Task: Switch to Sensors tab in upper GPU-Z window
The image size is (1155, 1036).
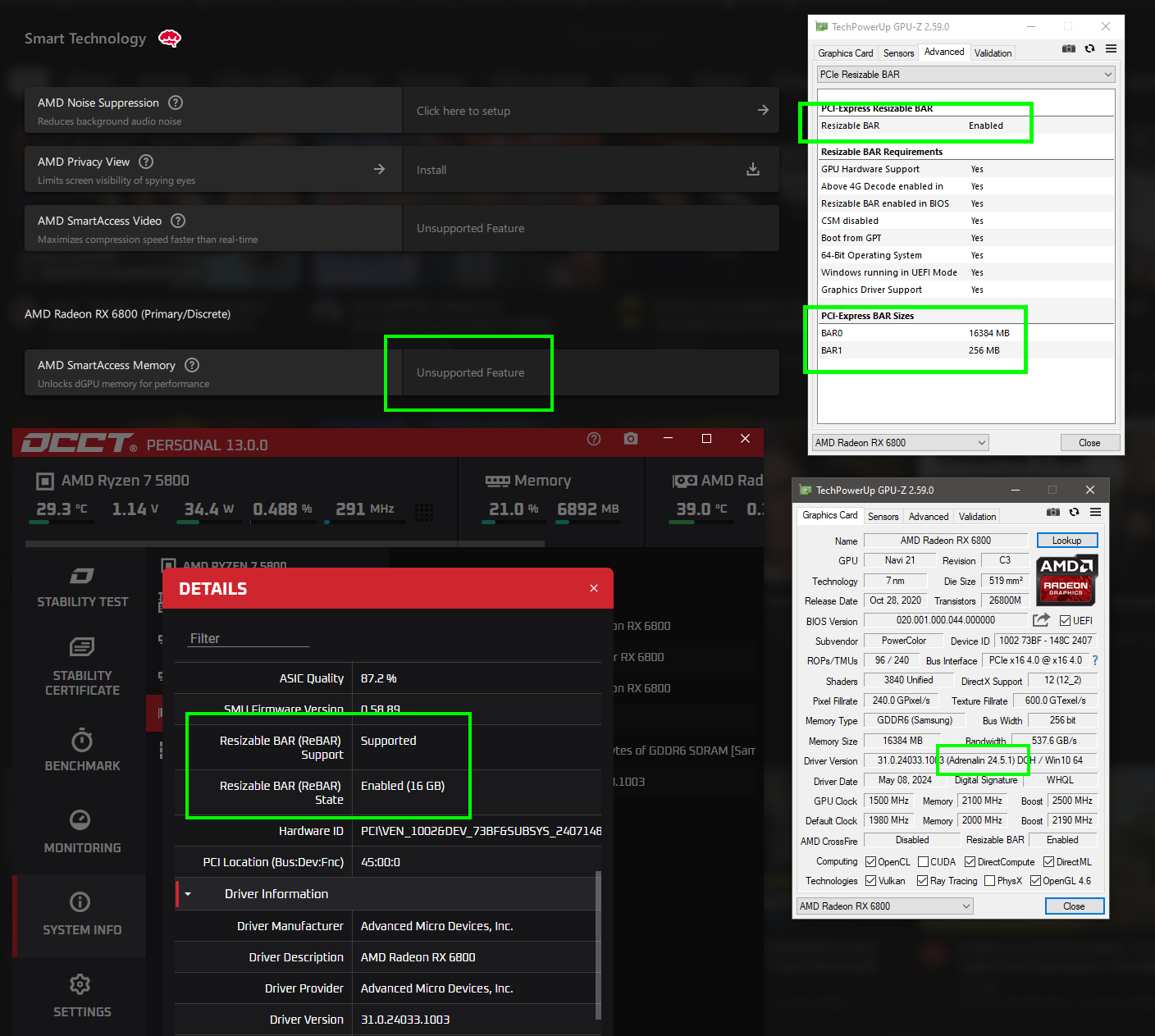Action: pos(898,53)
